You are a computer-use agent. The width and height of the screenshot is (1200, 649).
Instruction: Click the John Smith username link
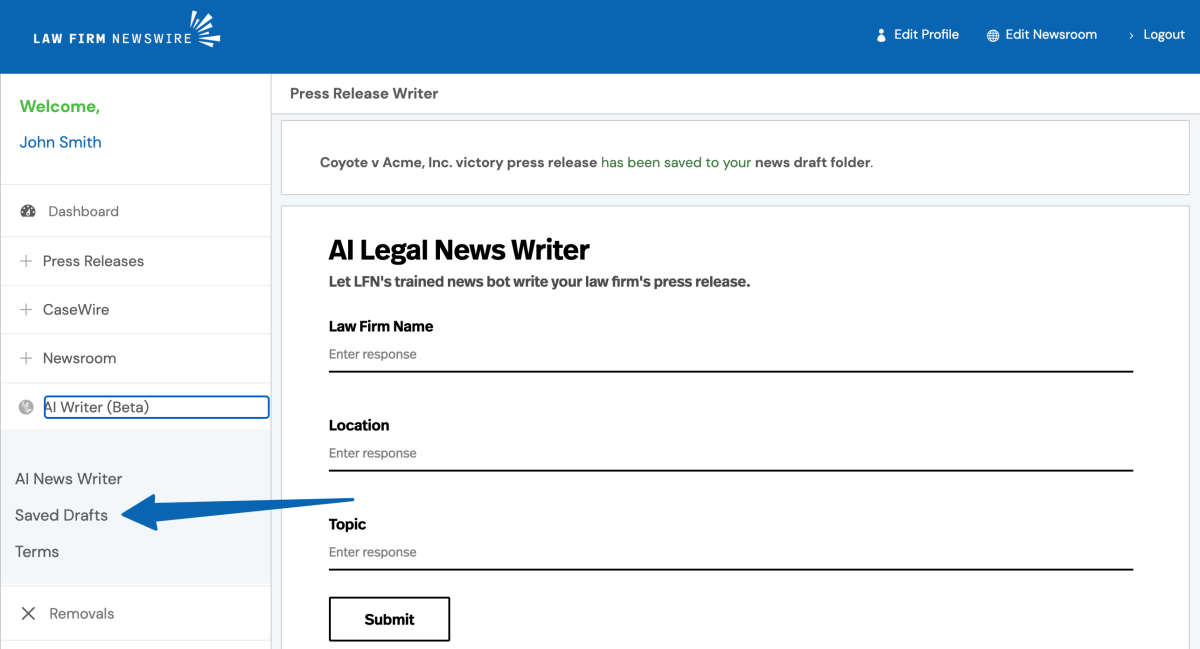coord(60,142)
